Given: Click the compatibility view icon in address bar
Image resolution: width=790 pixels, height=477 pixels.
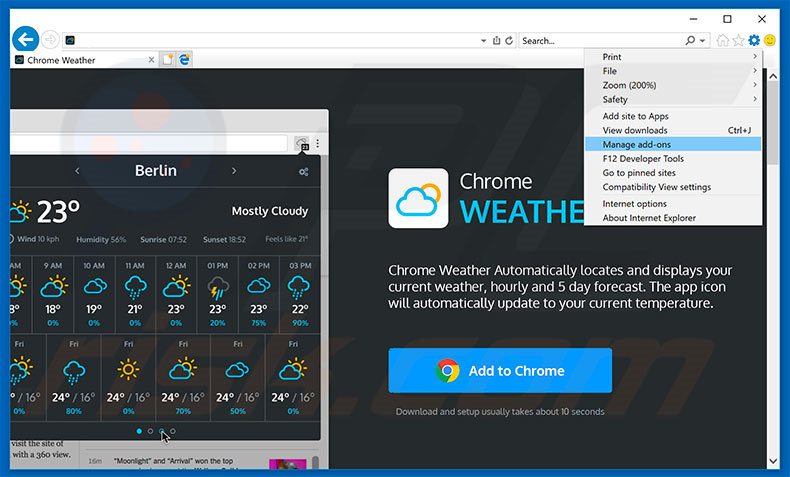Looking at the screenshot, I should click(497, 40).
